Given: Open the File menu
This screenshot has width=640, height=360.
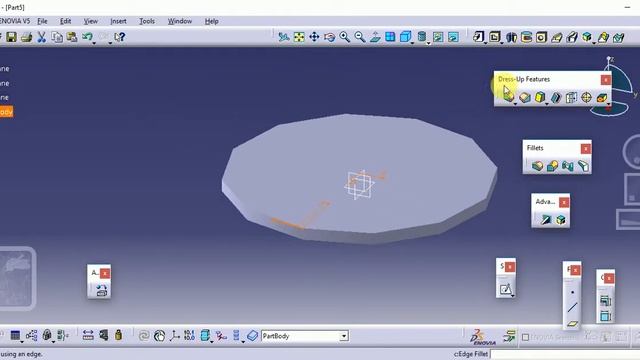Looking at the screenshot, I should [42, 21].
